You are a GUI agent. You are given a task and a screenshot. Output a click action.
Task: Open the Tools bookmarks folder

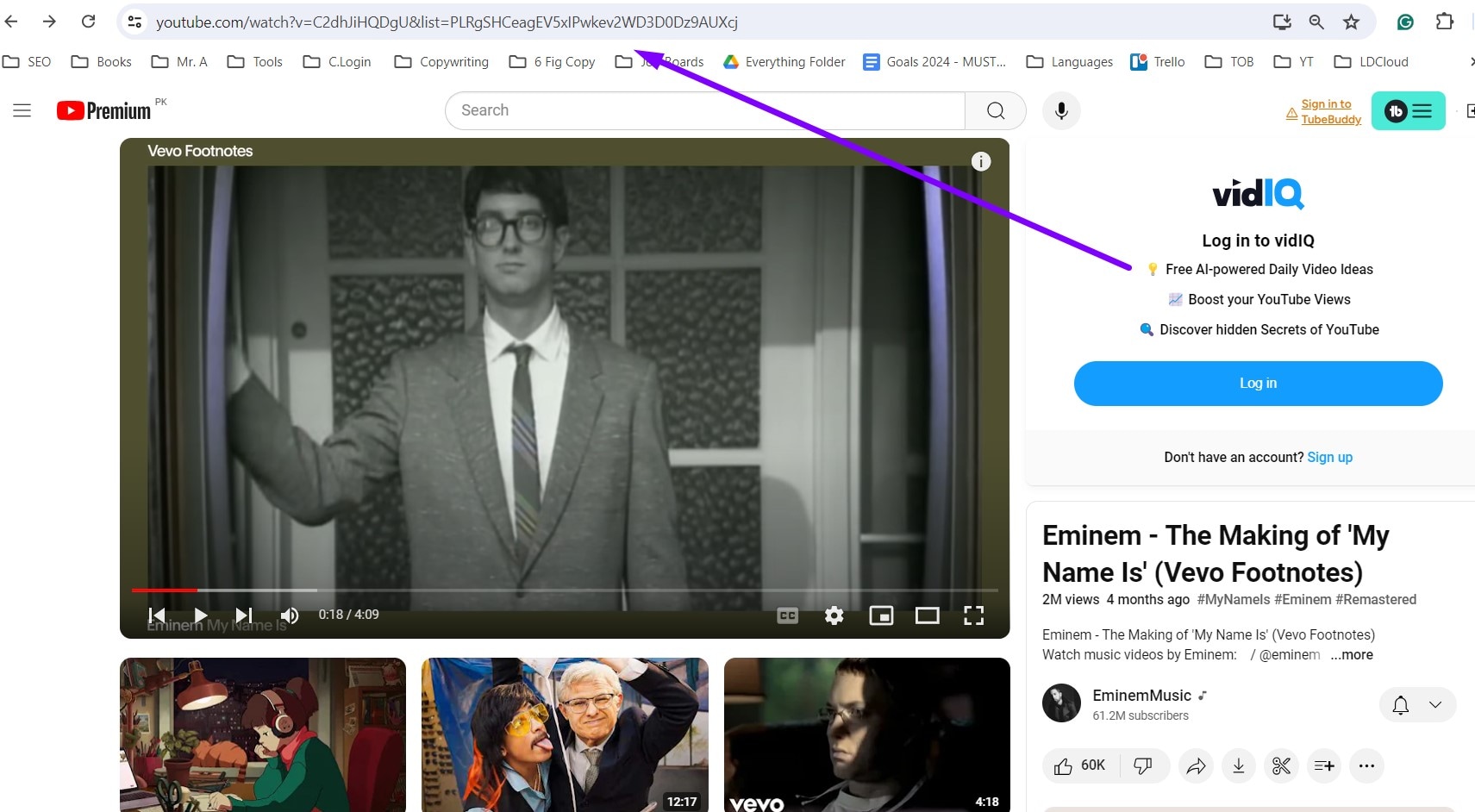click(x=255, y=62)
